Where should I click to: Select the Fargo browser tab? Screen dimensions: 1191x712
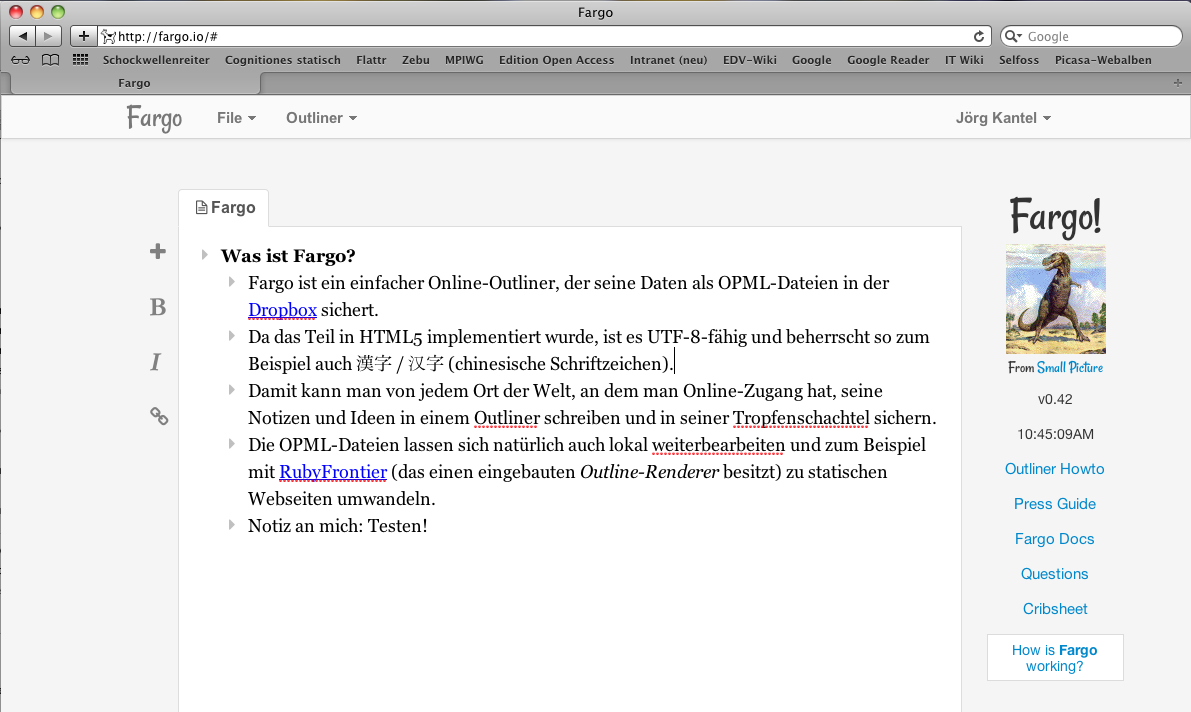coord(134,83)
